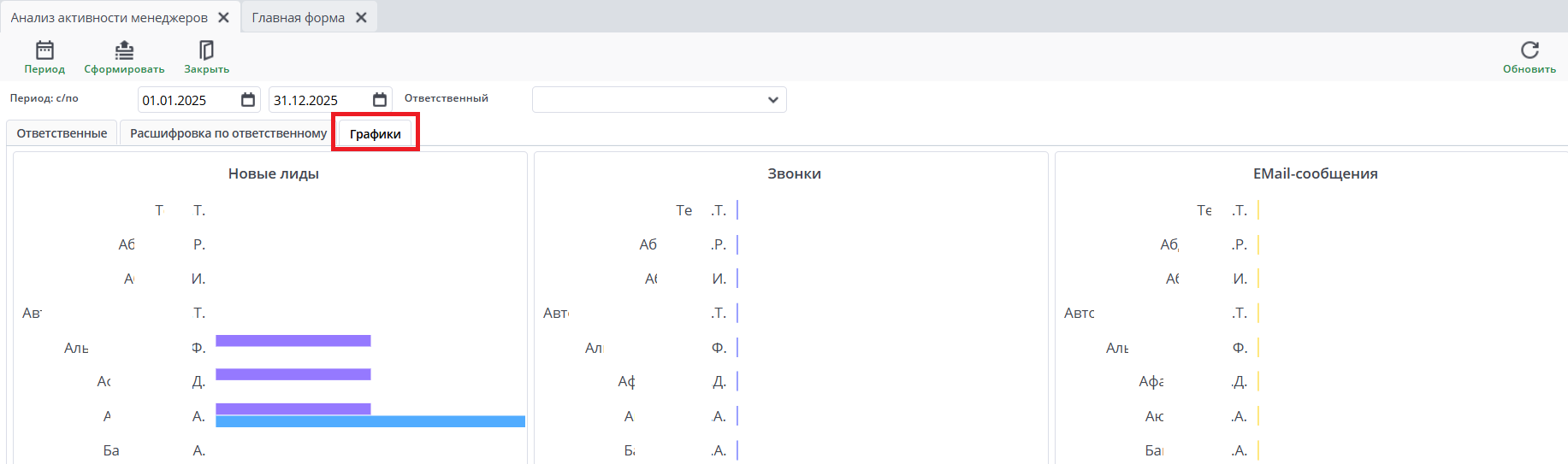Click the Сформировать report icon
The height and width of the screenshot is (464, 1568).
(x=124, y=50)
